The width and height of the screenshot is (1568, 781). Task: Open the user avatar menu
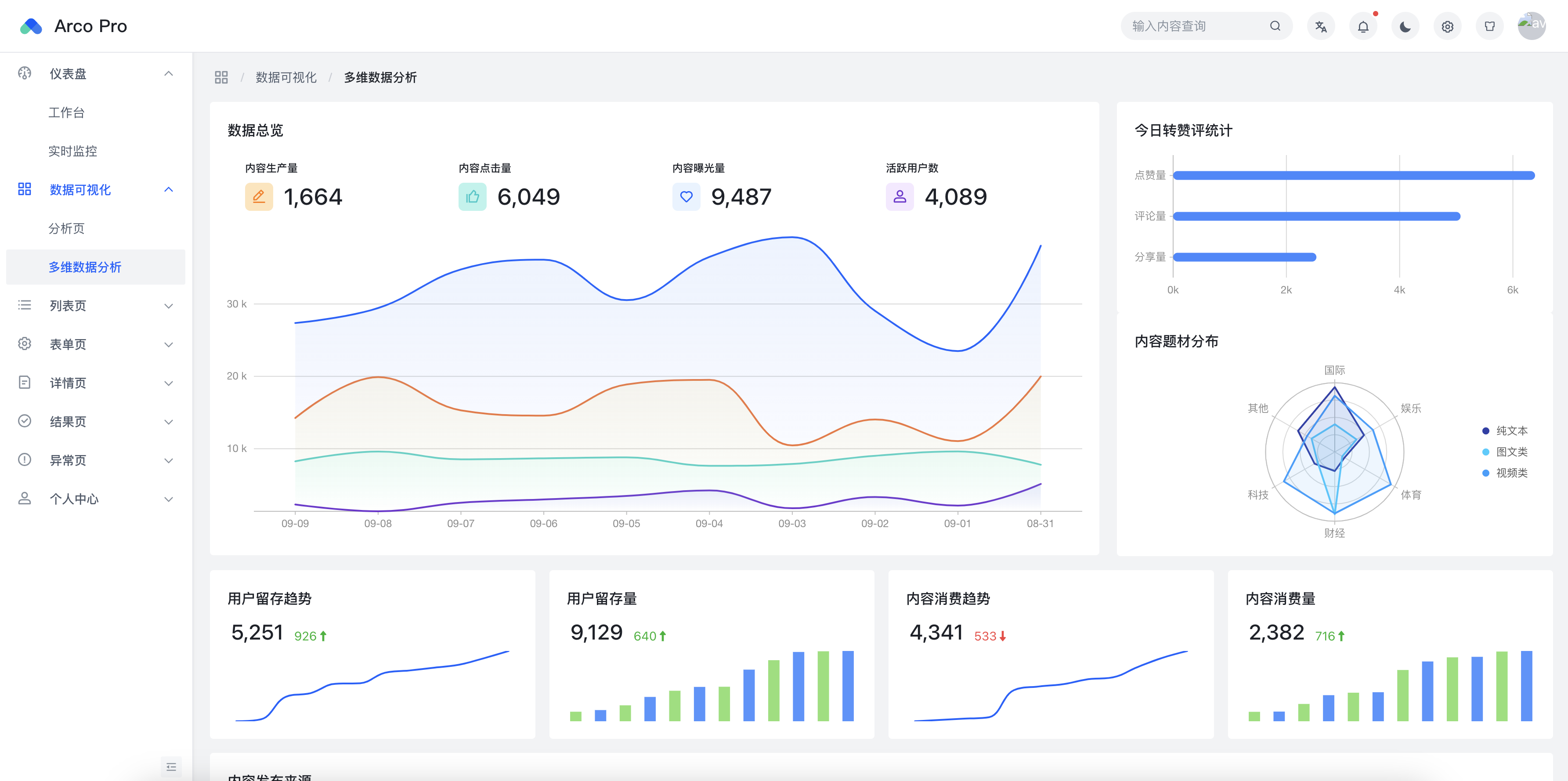tap(1532, 26)
